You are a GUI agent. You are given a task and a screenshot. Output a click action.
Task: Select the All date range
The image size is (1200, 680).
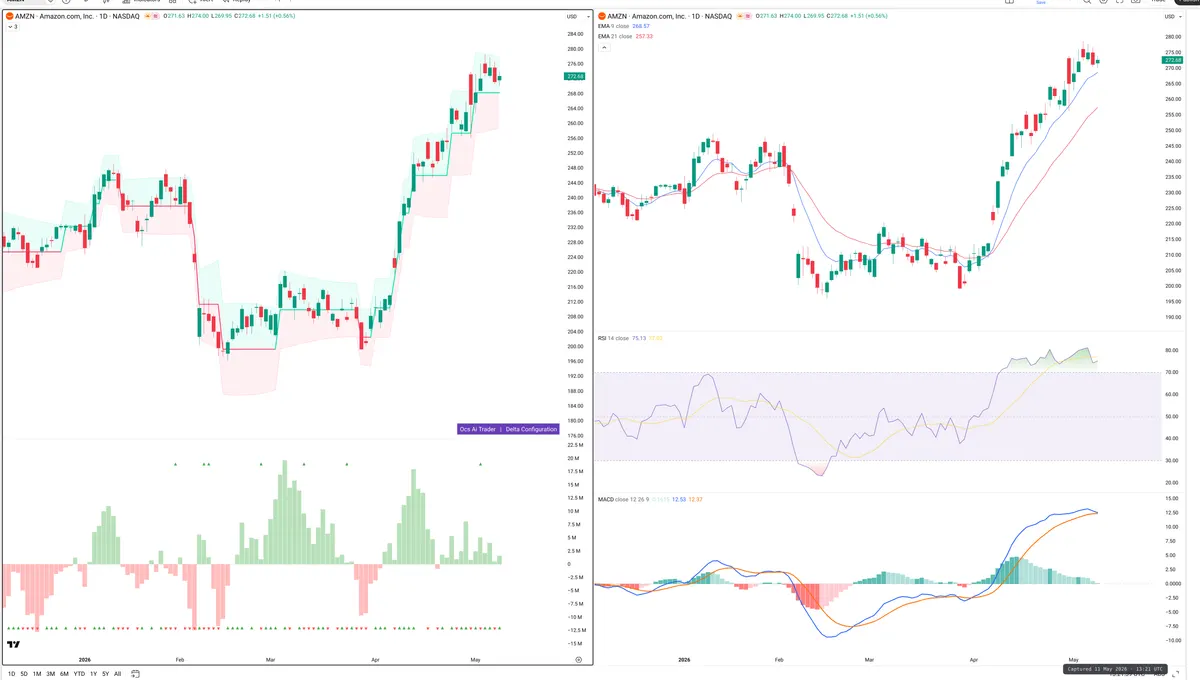pyautogui.click(x=117, y=674)
